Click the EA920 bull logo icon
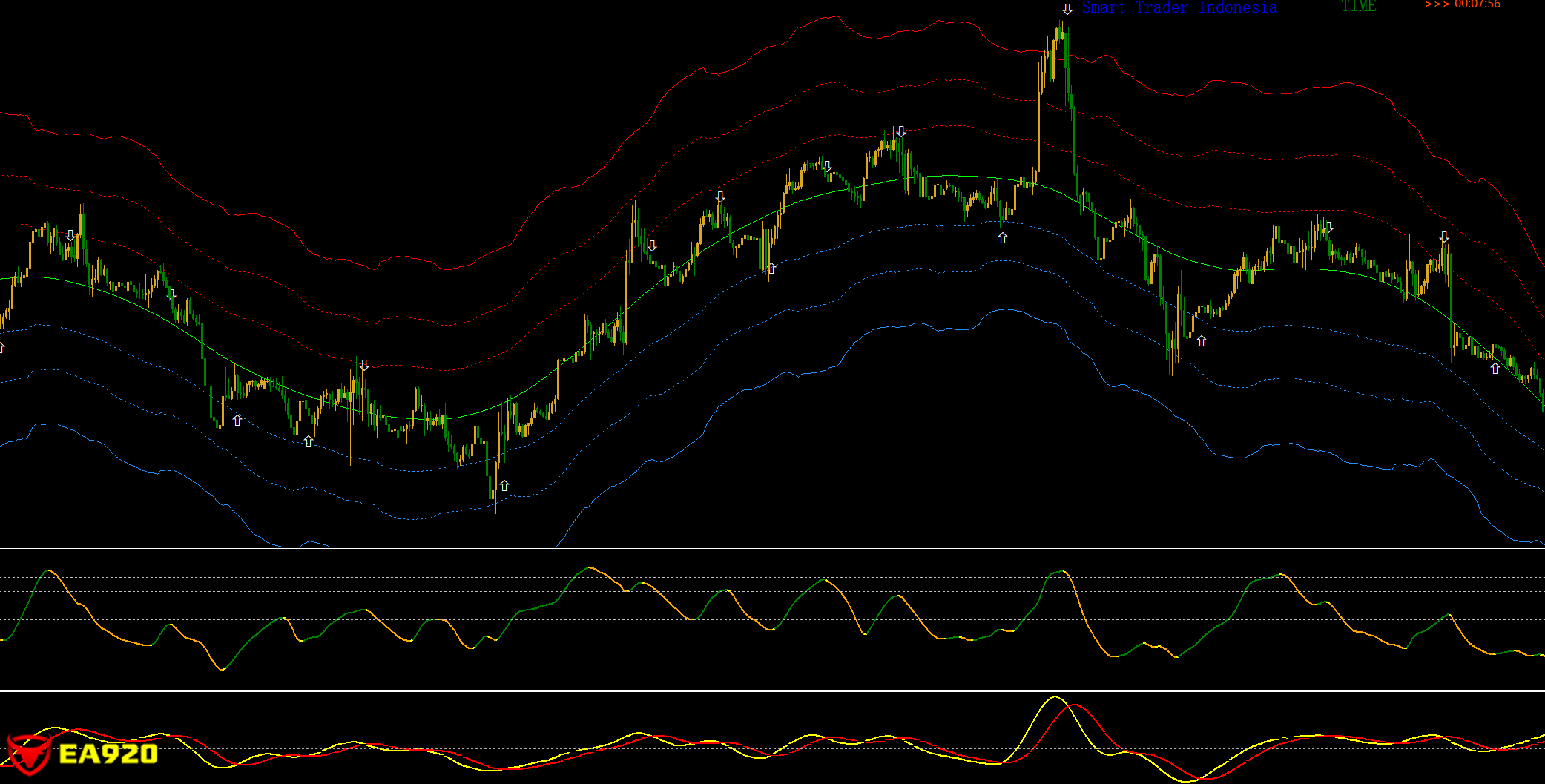This screenshot has width=1545, height=784. point(28,754)
